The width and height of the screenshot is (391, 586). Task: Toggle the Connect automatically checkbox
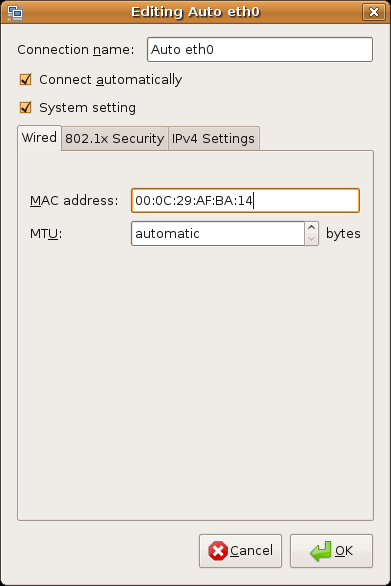pos(25,79)
